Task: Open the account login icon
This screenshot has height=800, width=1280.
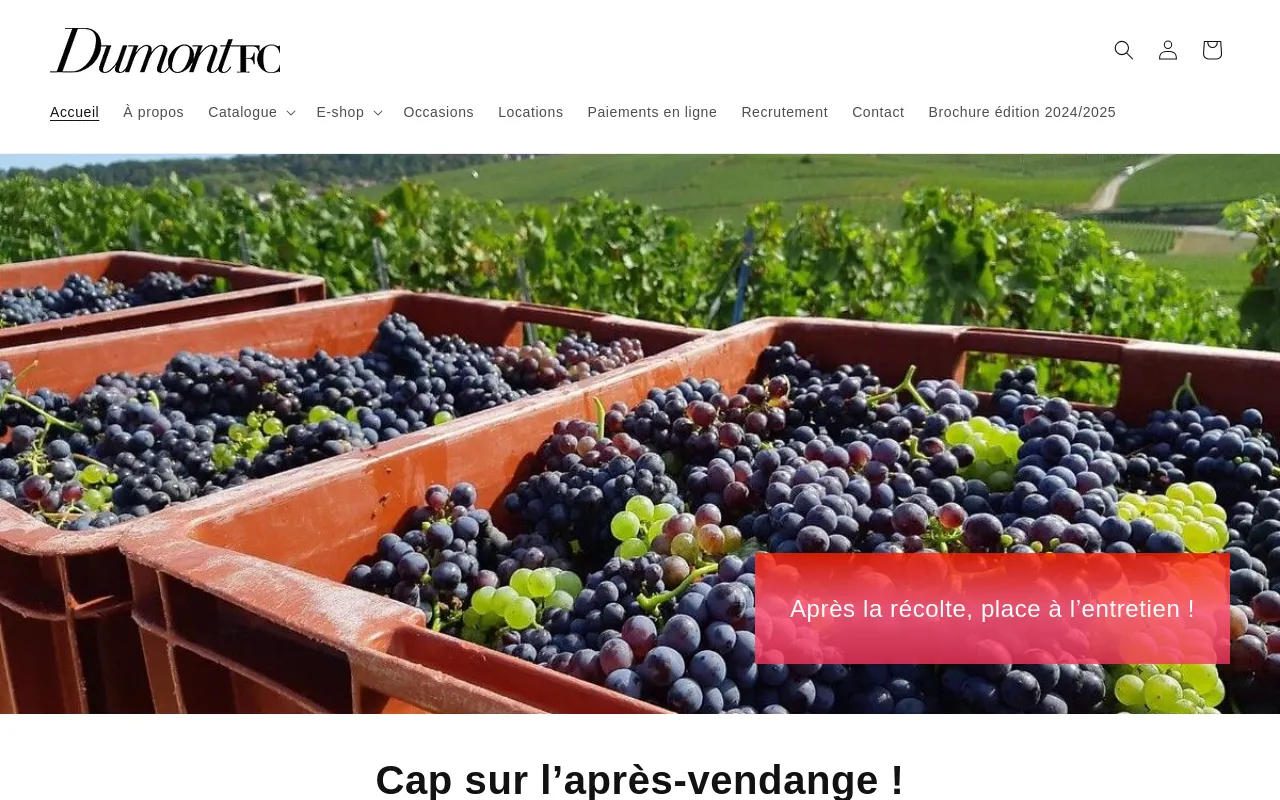Action: 1168,50
